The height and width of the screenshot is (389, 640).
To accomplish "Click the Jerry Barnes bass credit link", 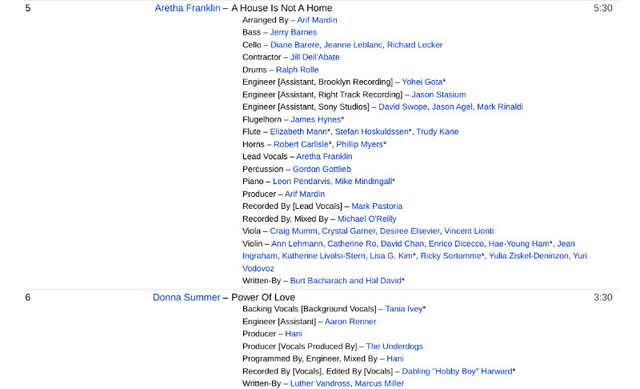I will pyautogui.click(x=293, y=32).
